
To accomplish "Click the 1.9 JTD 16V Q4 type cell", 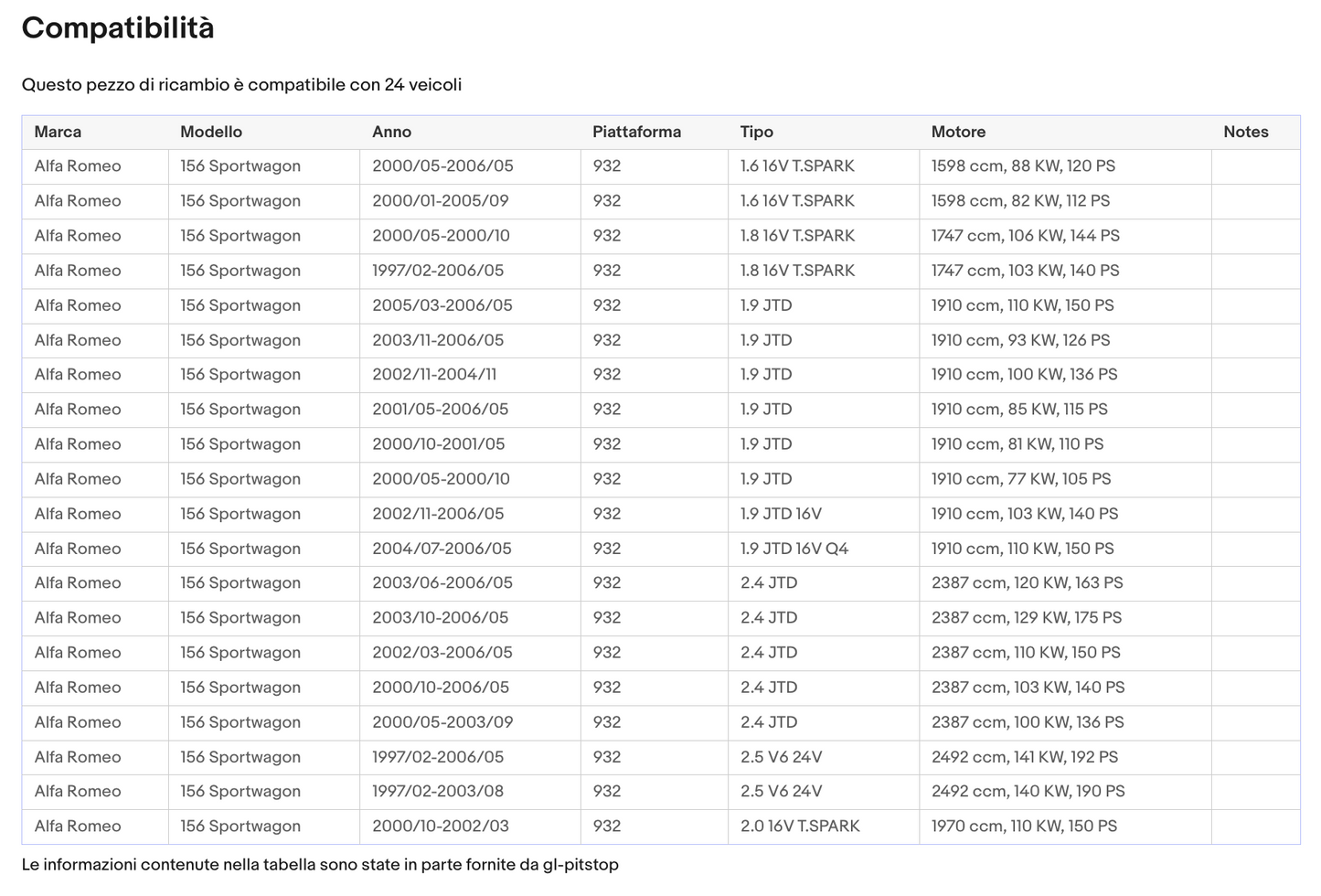I will click(x=794, y=549).
